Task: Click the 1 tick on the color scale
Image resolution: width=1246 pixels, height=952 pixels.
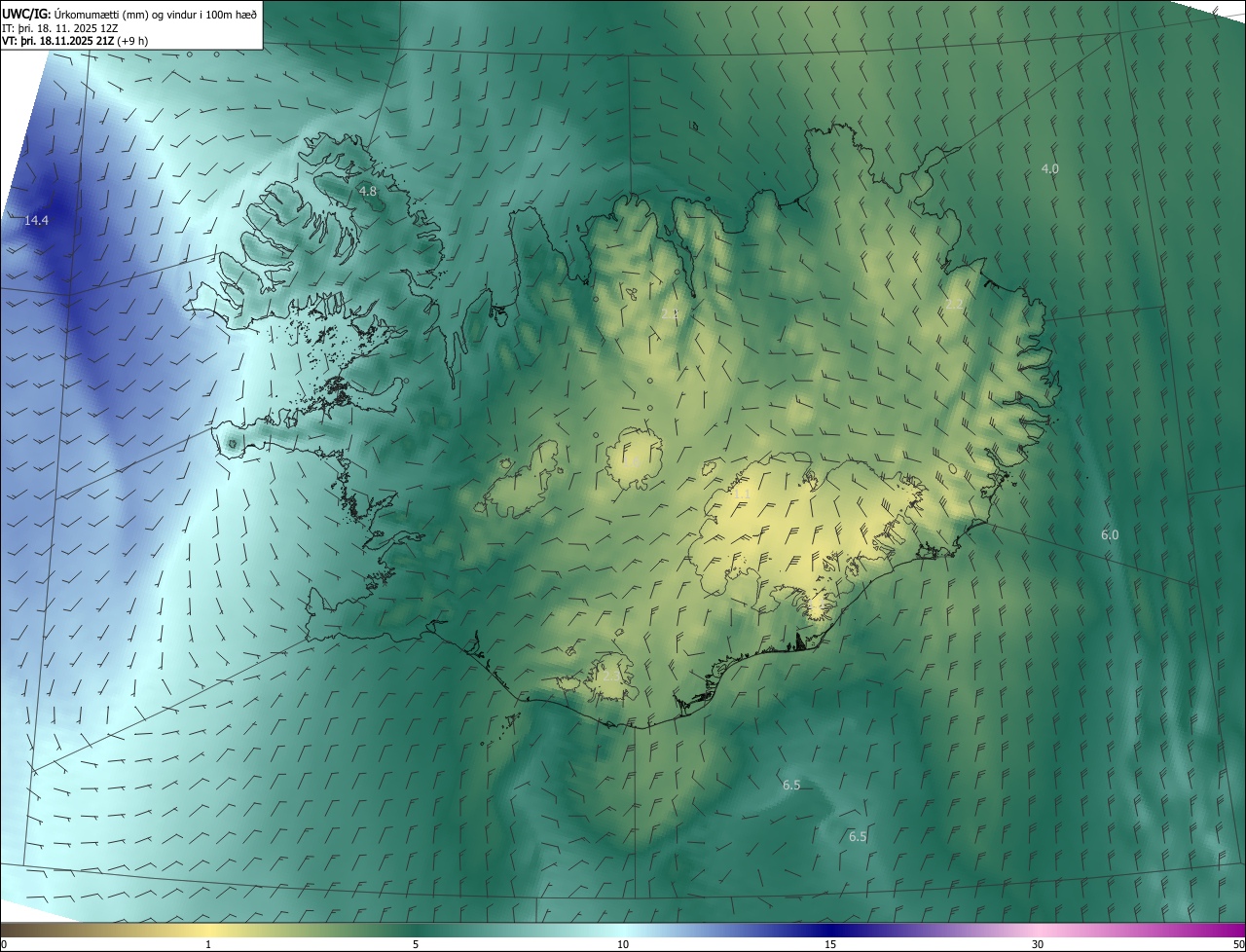Action: click(x=208, y=944)
